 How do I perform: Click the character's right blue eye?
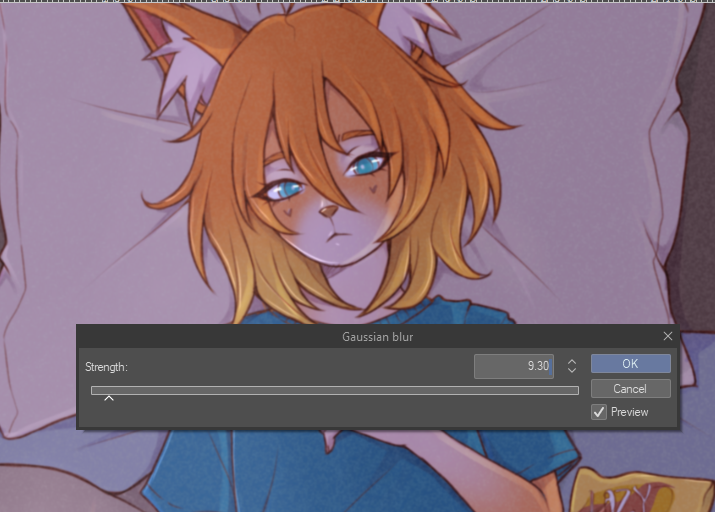[x=367, y=166]
